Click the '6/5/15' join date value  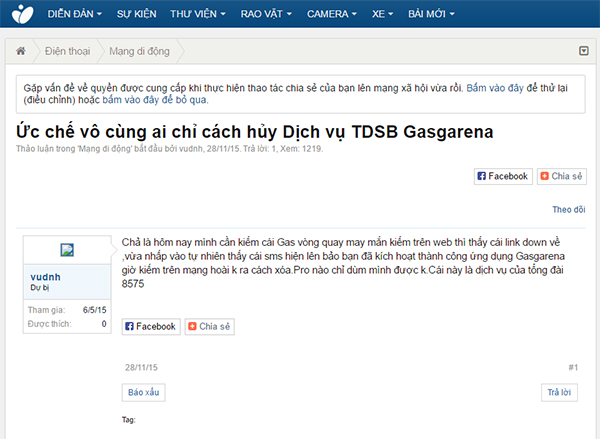click(95, 310)
